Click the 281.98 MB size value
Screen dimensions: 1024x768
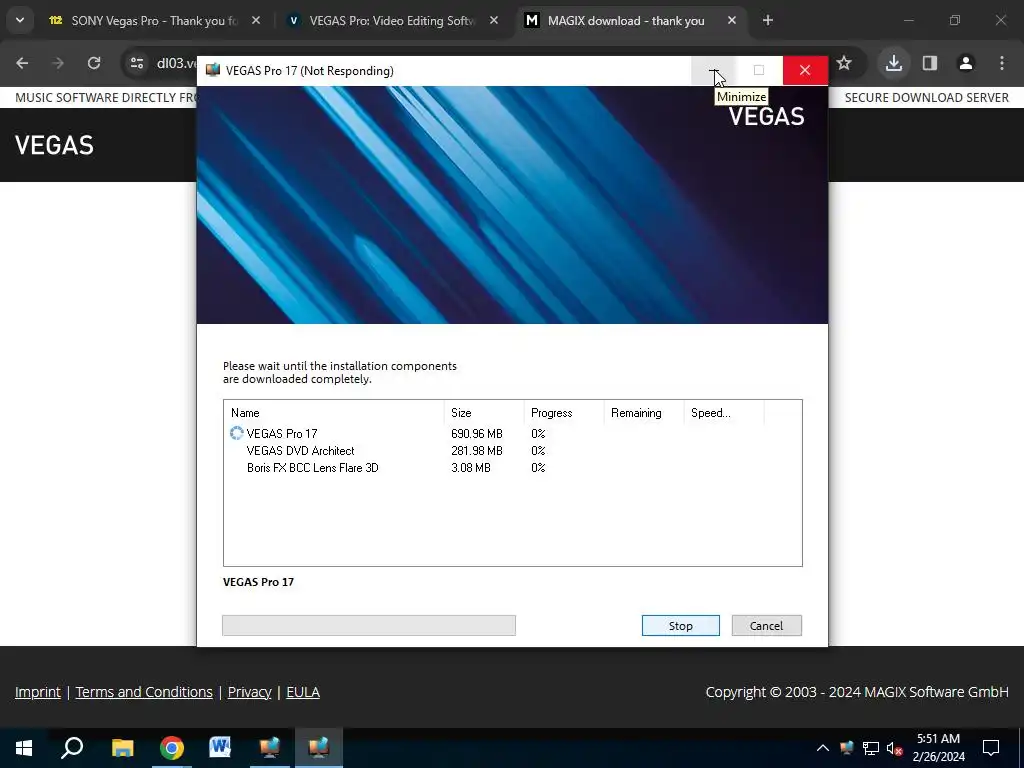coord(477,451)
